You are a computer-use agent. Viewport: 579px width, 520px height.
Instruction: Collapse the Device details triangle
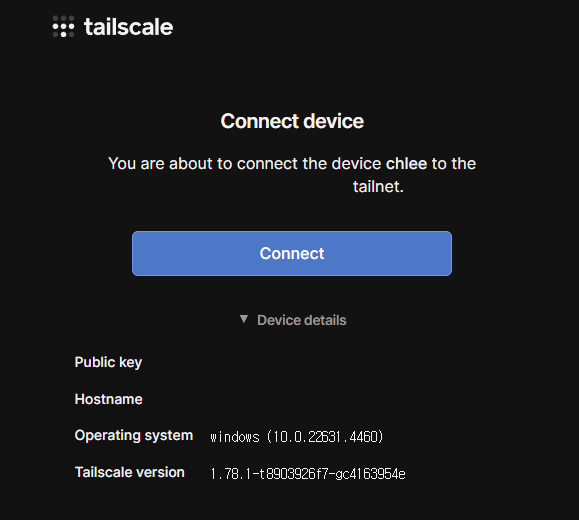pyautogui.click(x=243, y=319)
